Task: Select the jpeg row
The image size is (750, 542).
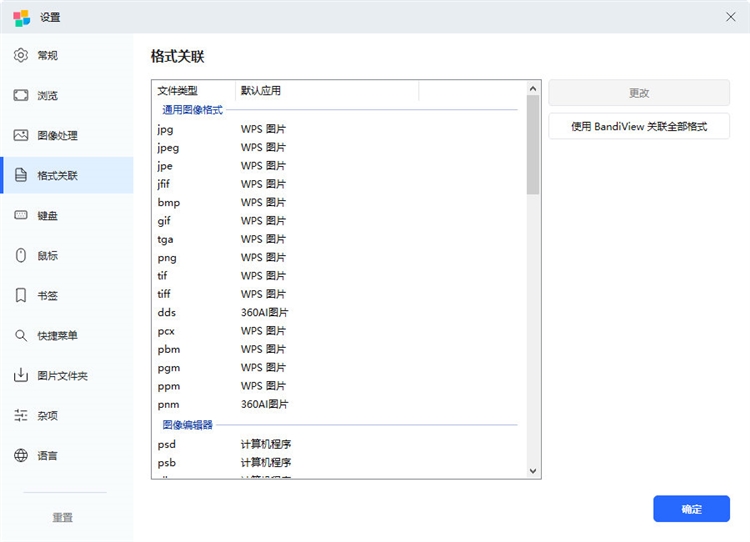Action: pyautogui.click(x=339, y=147)
